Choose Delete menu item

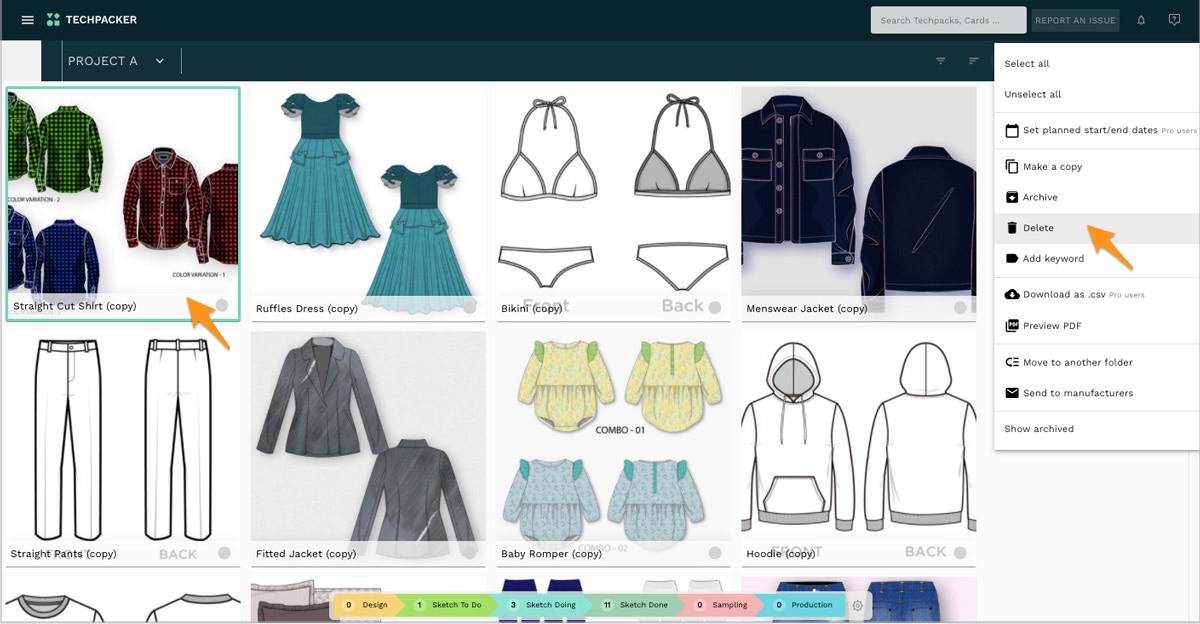pyautogui.click(x=1097, y=228)
